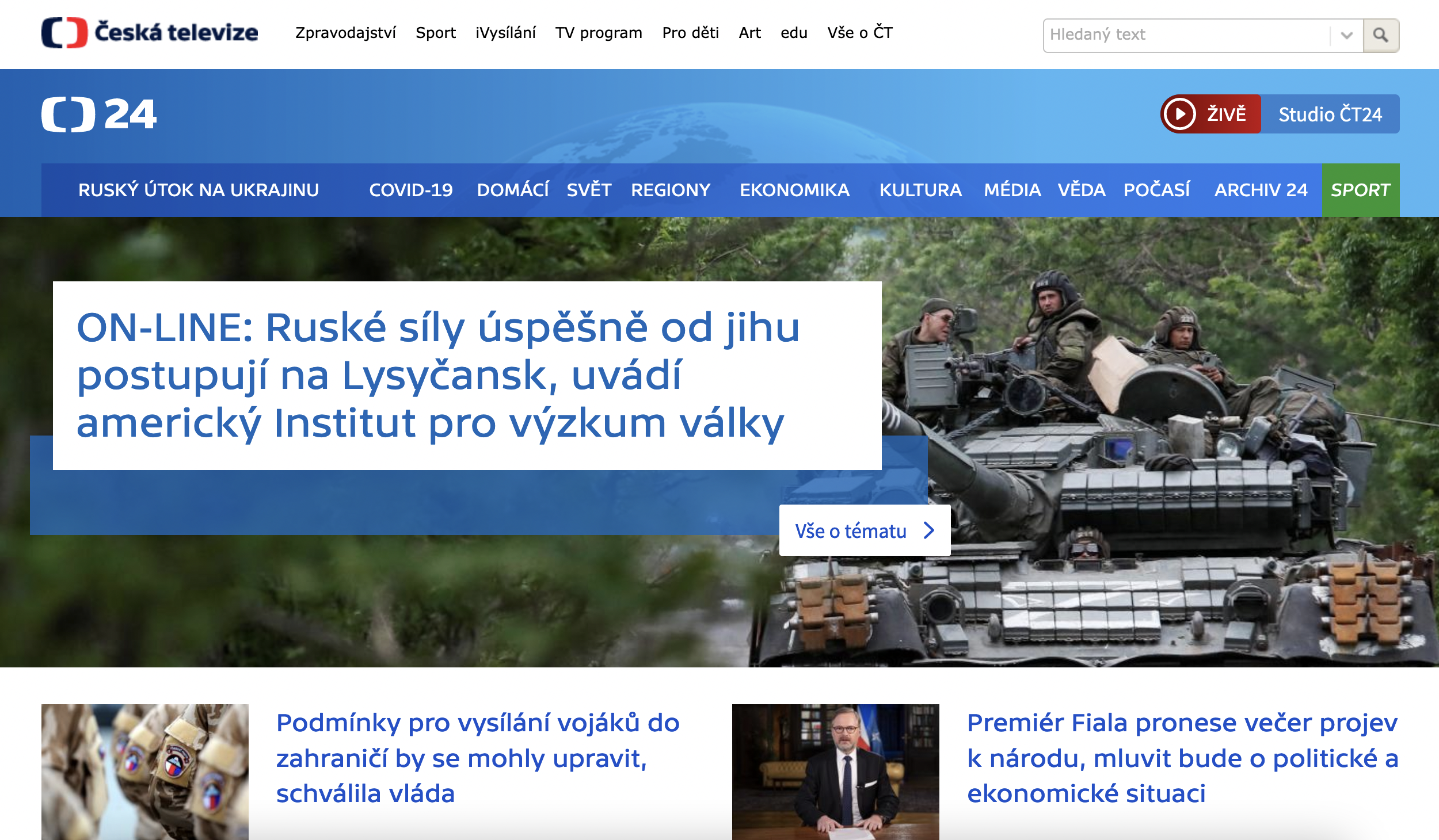The image size is (1439, 840).
Task: Read the Premiér Fiala projev k národu article
Action: [x=1183, y=758]
